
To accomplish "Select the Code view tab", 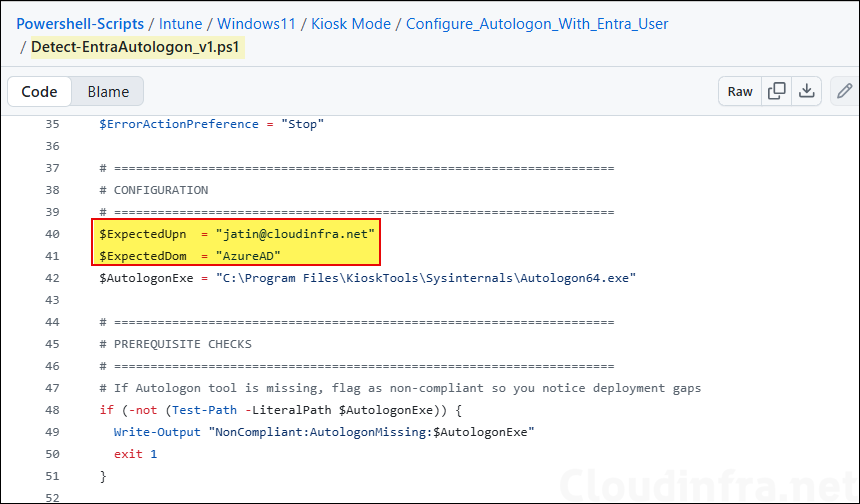I will 40,91.
